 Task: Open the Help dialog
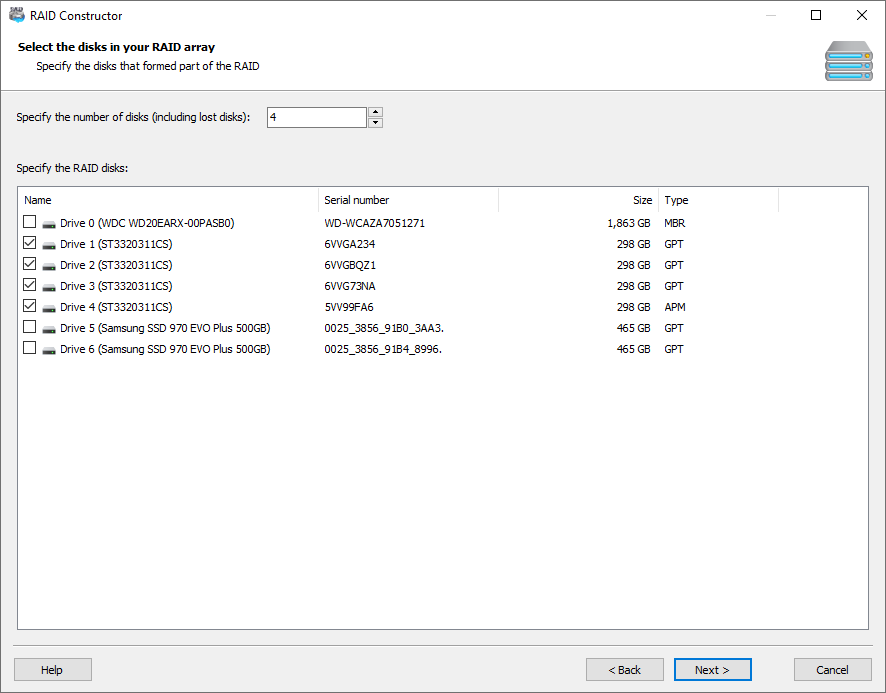52,669
